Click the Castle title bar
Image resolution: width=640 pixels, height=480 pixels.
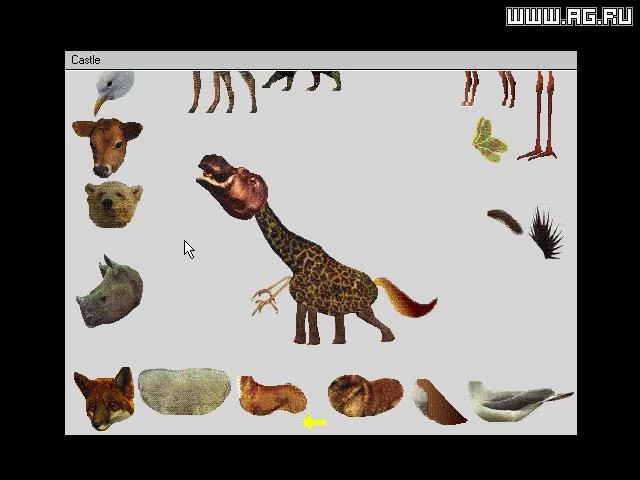[321, 60]
